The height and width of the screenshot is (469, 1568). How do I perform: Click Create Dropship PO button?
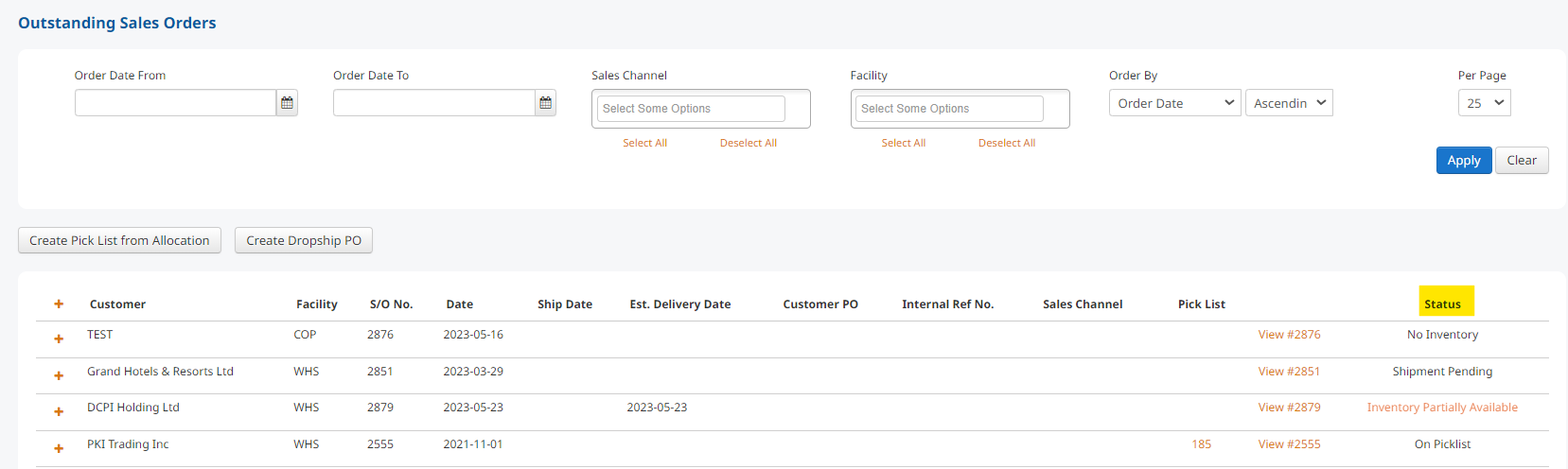[304, 240]
